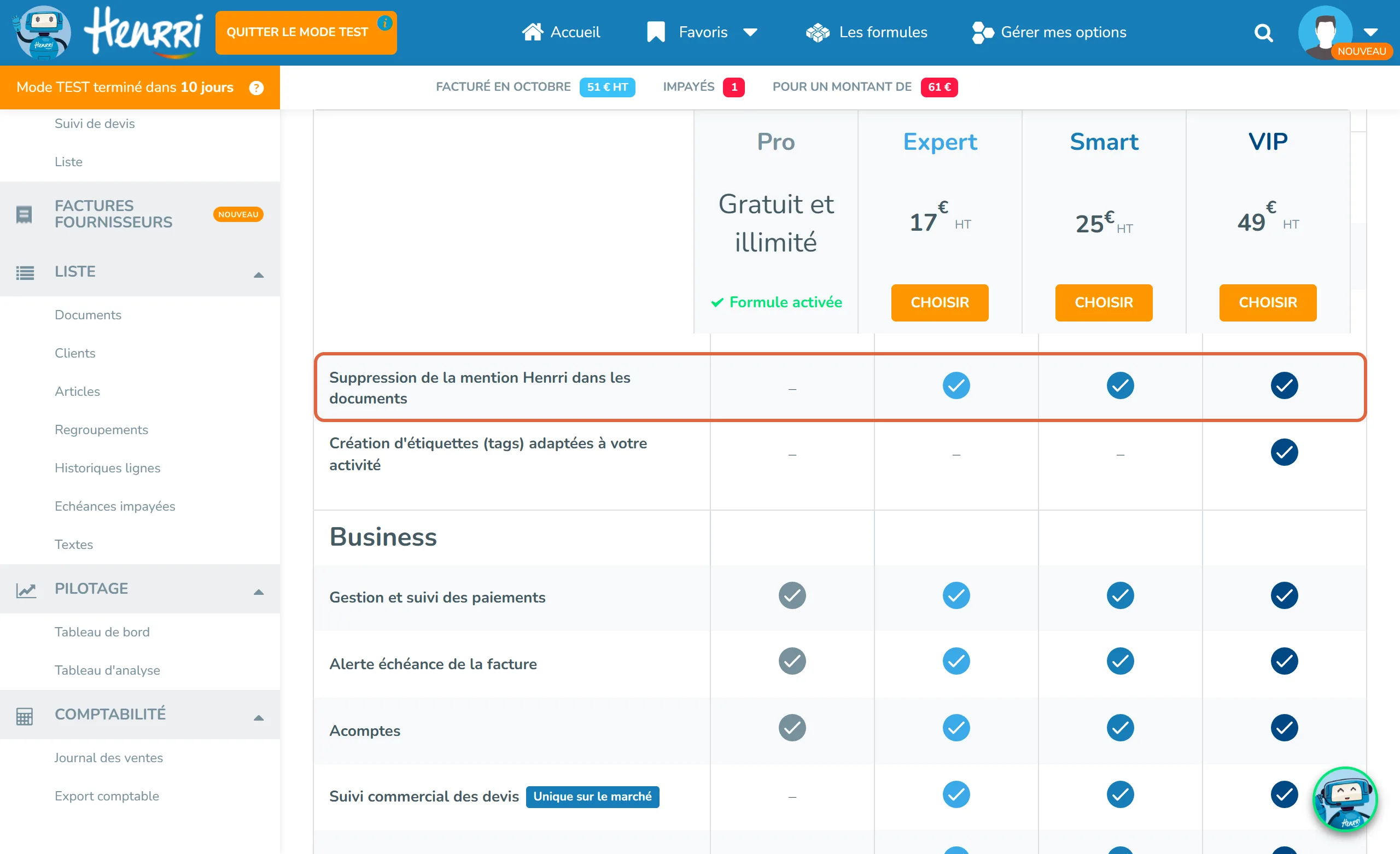Click the Comptabilité calculator icon
Viewport: 1400px width, 854px height.
(25, 716)
